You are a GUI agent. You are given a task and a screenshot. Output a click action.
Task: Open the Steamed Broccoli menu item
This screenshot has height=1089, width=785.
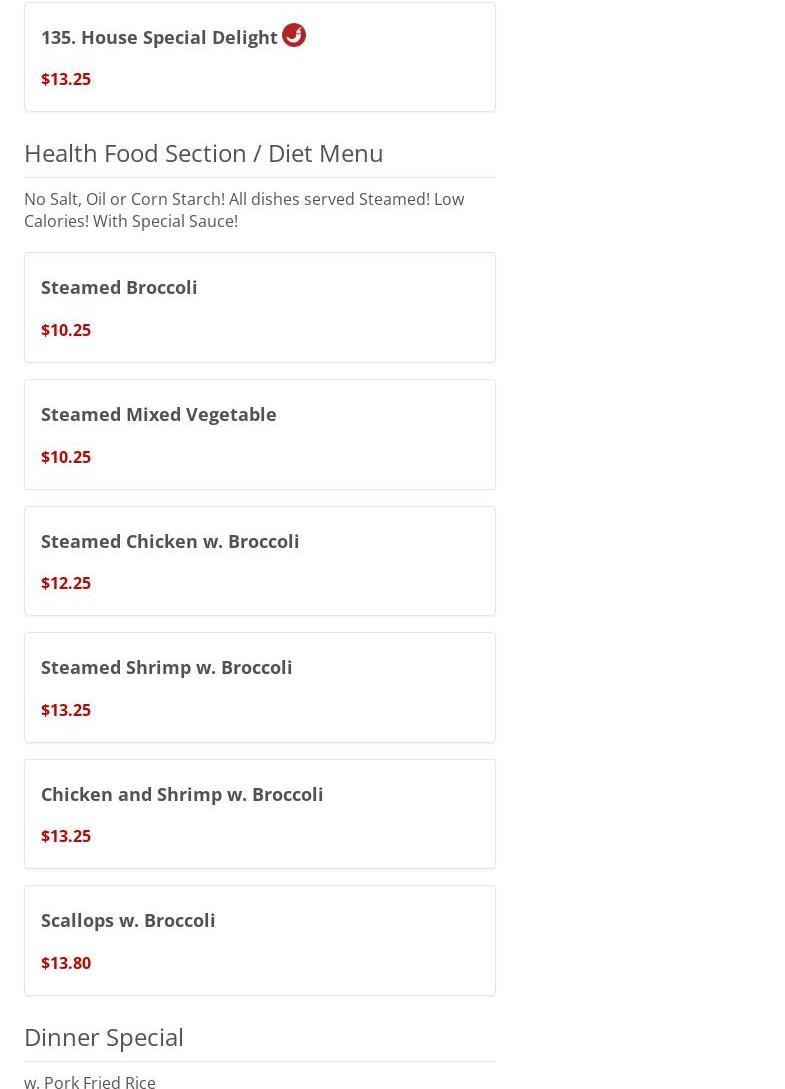pyautogui.click(x=119, y=287)
